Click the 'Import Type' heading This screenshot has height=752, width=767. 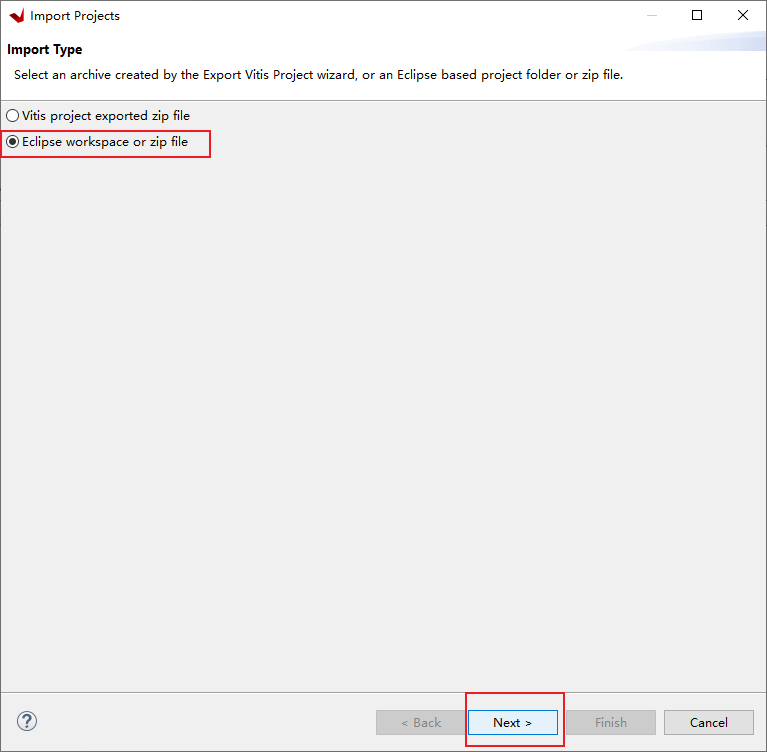tap(45, 49)
